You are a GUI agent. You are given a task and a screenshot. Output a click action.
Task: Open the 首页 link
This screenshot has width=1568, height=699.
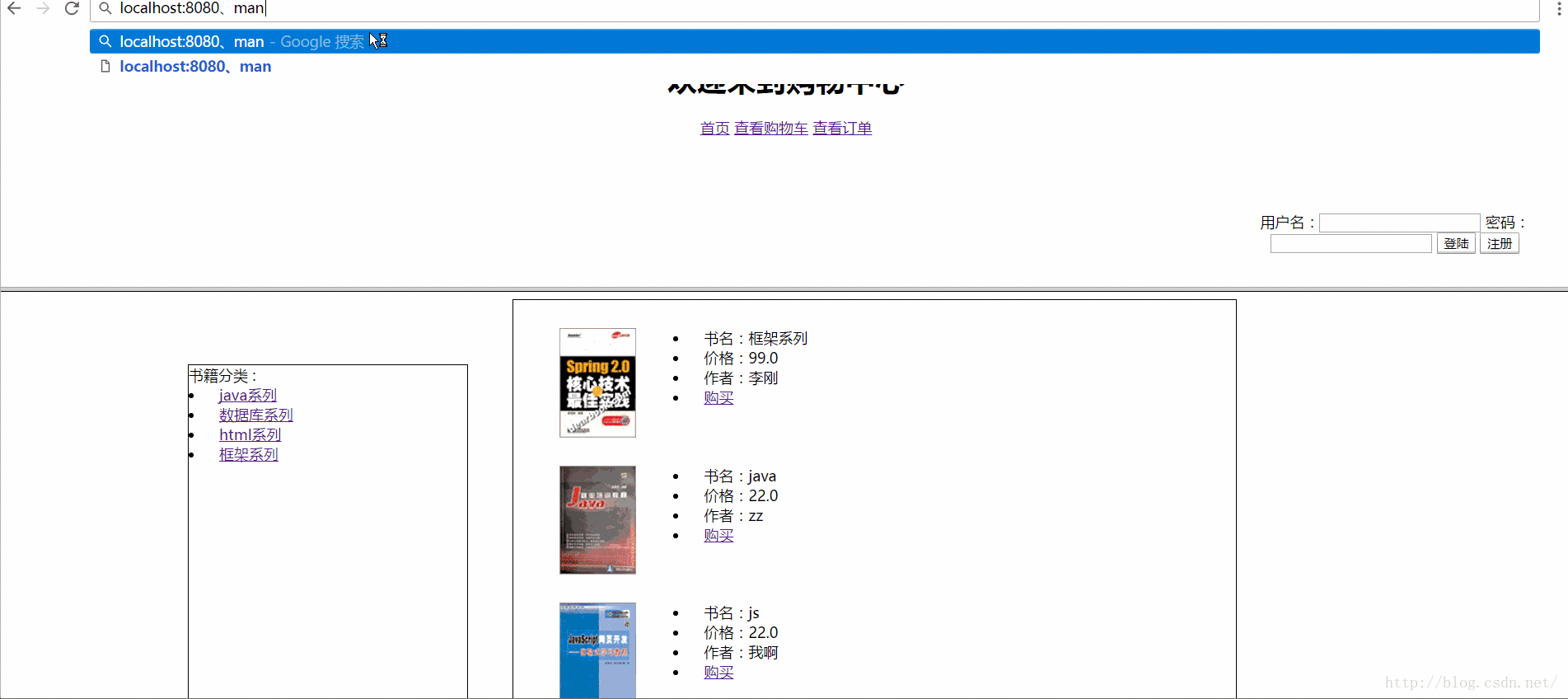coord(714,128)
